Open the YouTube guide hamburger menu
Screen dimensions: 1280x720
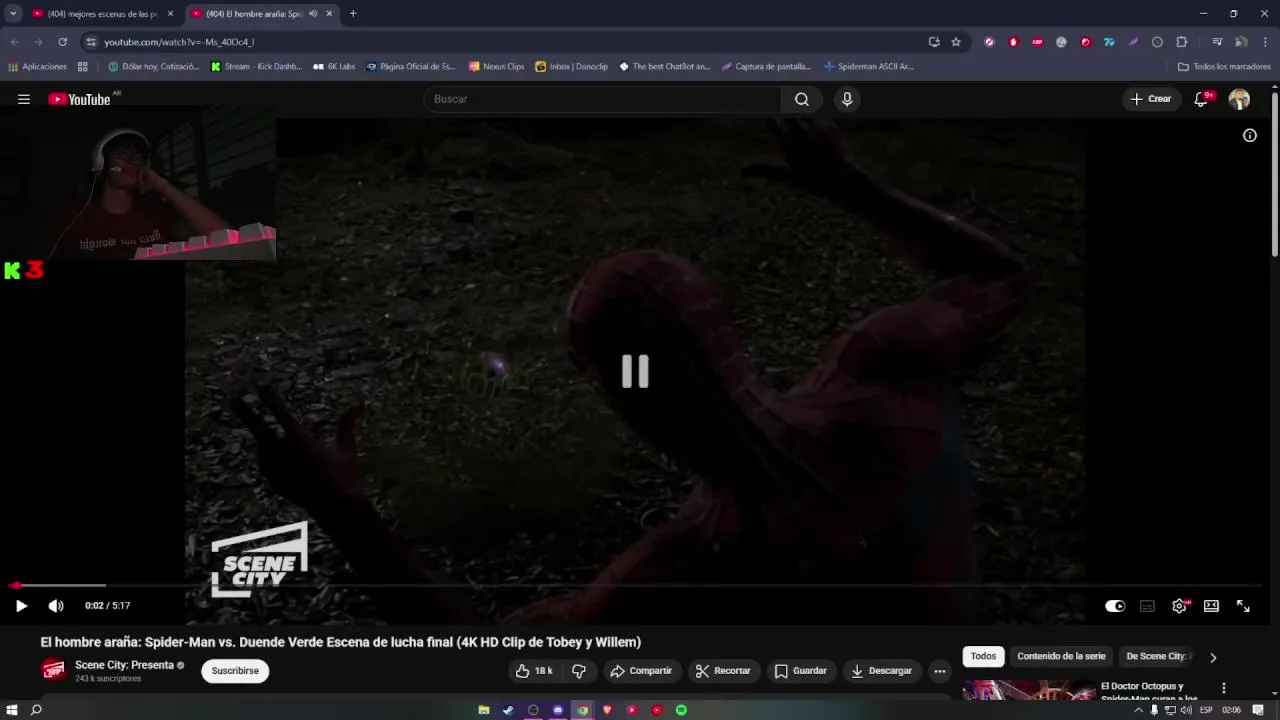[24, 99]
